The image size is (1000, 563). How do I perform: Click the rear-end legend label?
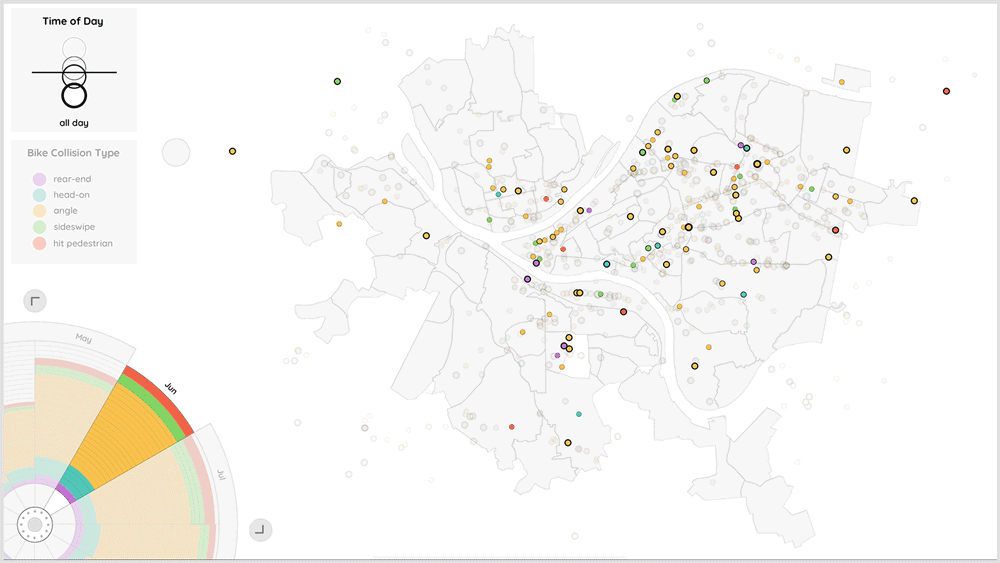point(72,179)
